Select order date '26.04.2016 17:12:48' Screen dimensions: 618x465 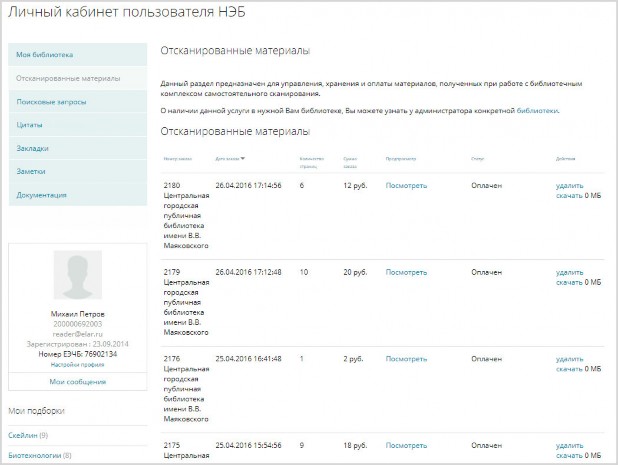pos(248,272)
